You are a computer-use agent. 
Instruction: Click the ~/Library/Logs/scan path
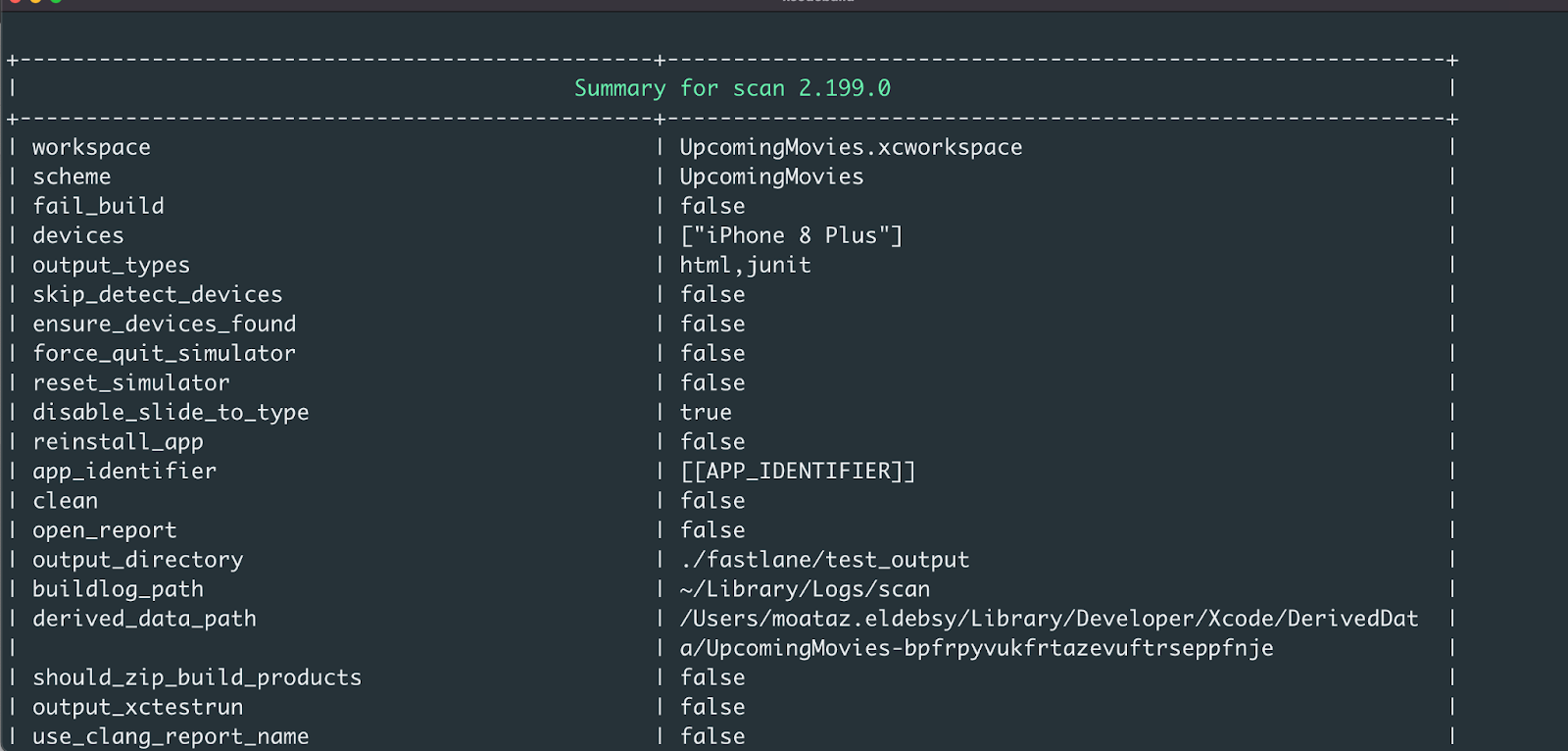(x=805, y=589)
